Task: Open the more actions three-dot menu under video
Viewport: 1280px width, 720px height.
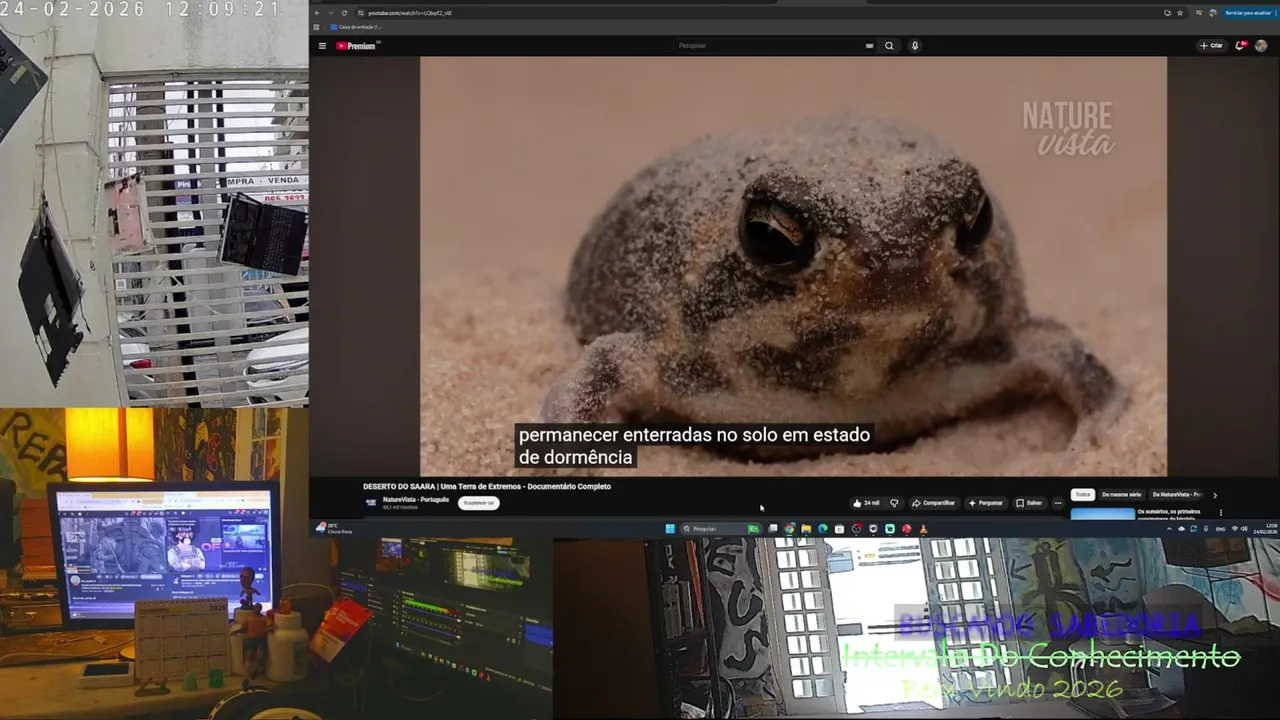Action: 1058,503
